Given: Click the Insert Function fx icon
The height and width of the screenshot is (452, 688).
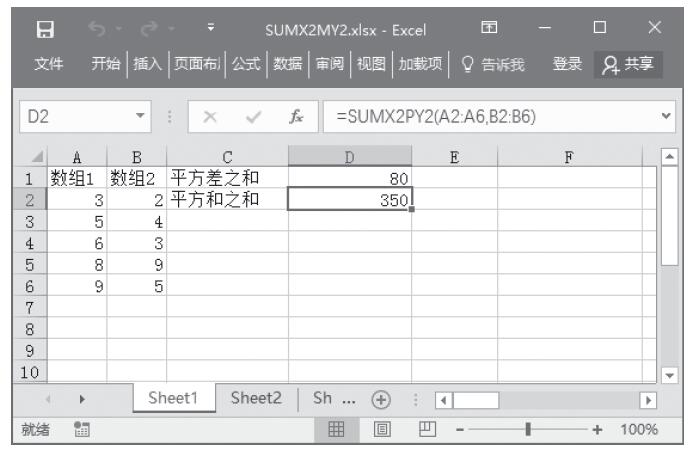Looking at the screenshot, I should point(297,116).
